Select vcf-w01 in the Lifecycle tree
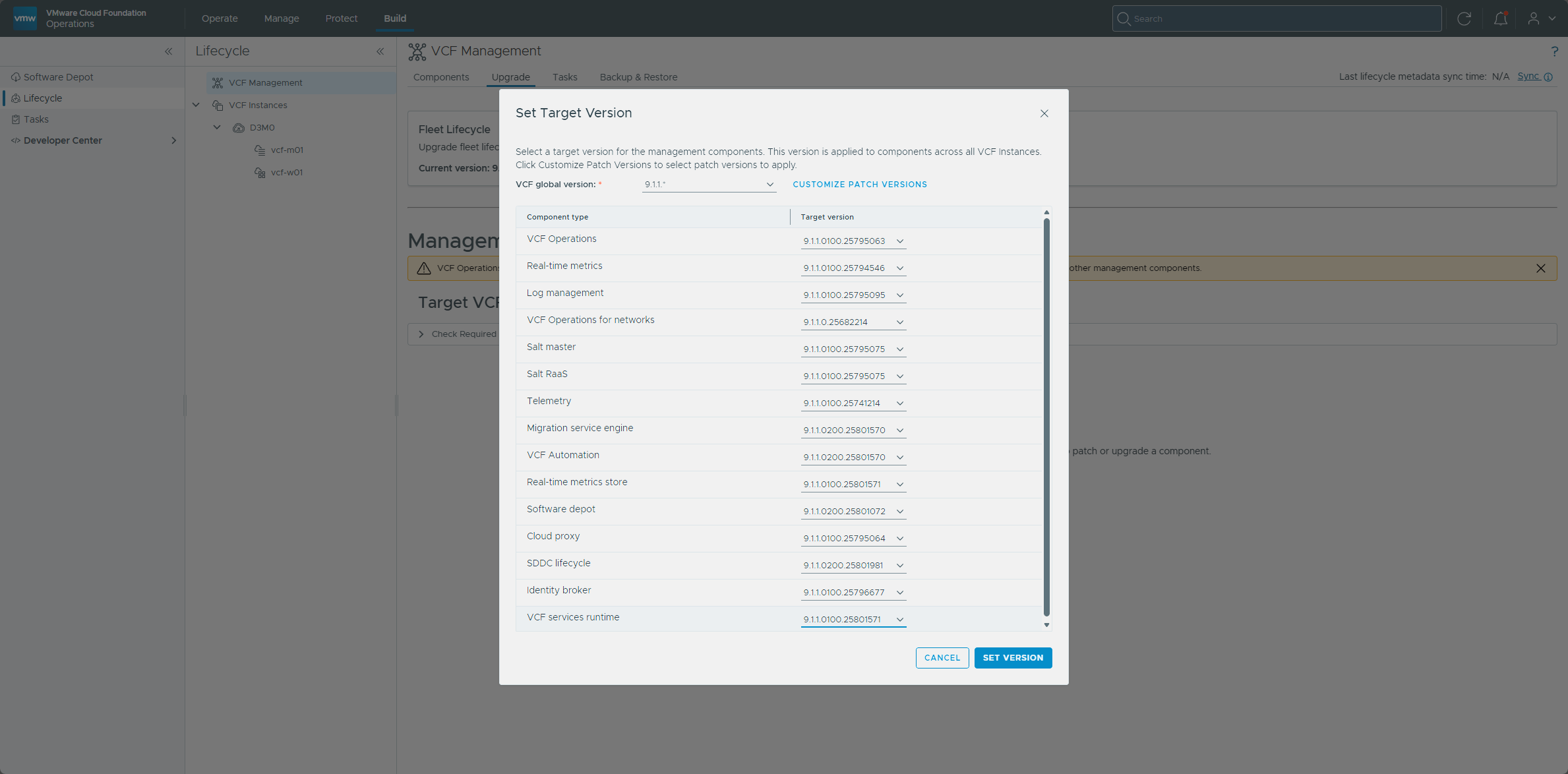Screen dimensions: 1568x774 point(287,173)
